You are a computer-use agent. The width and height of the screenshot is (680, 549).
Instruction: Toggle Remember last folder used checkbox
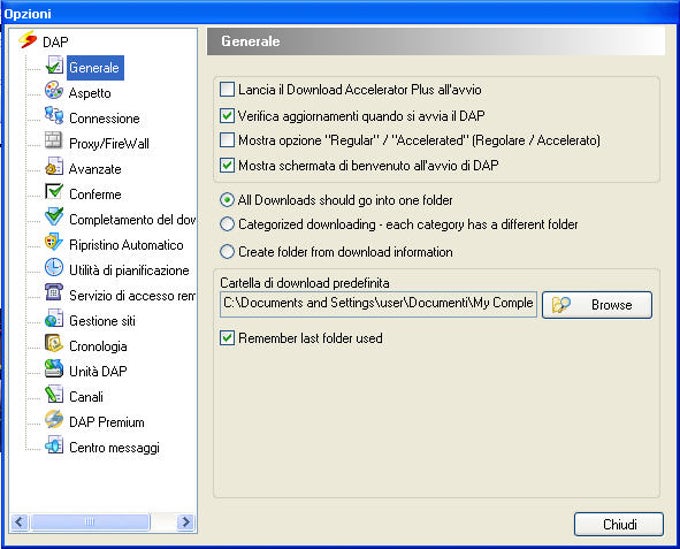(x=227, y=338)
